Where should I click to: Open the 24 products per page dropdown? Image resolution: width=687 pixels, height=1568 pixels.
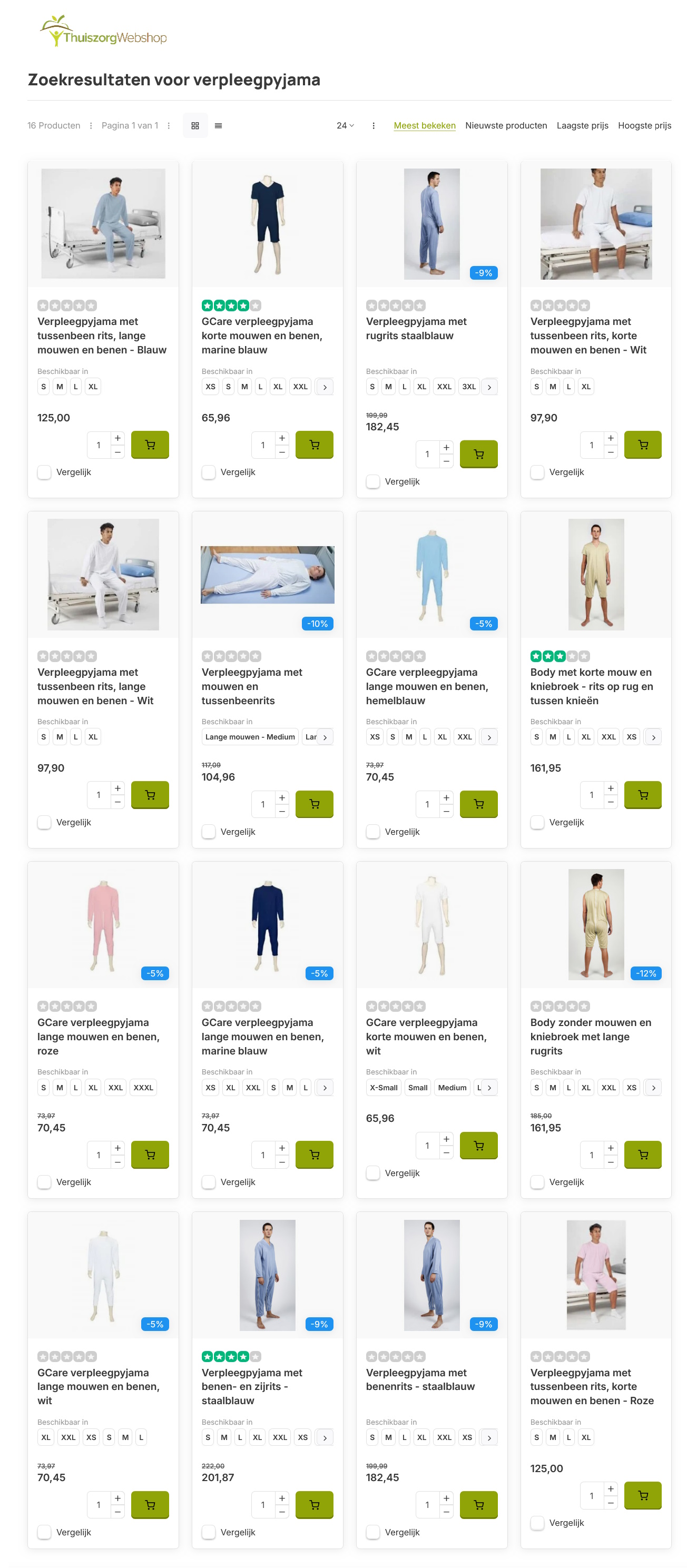[x=345, y=125]
